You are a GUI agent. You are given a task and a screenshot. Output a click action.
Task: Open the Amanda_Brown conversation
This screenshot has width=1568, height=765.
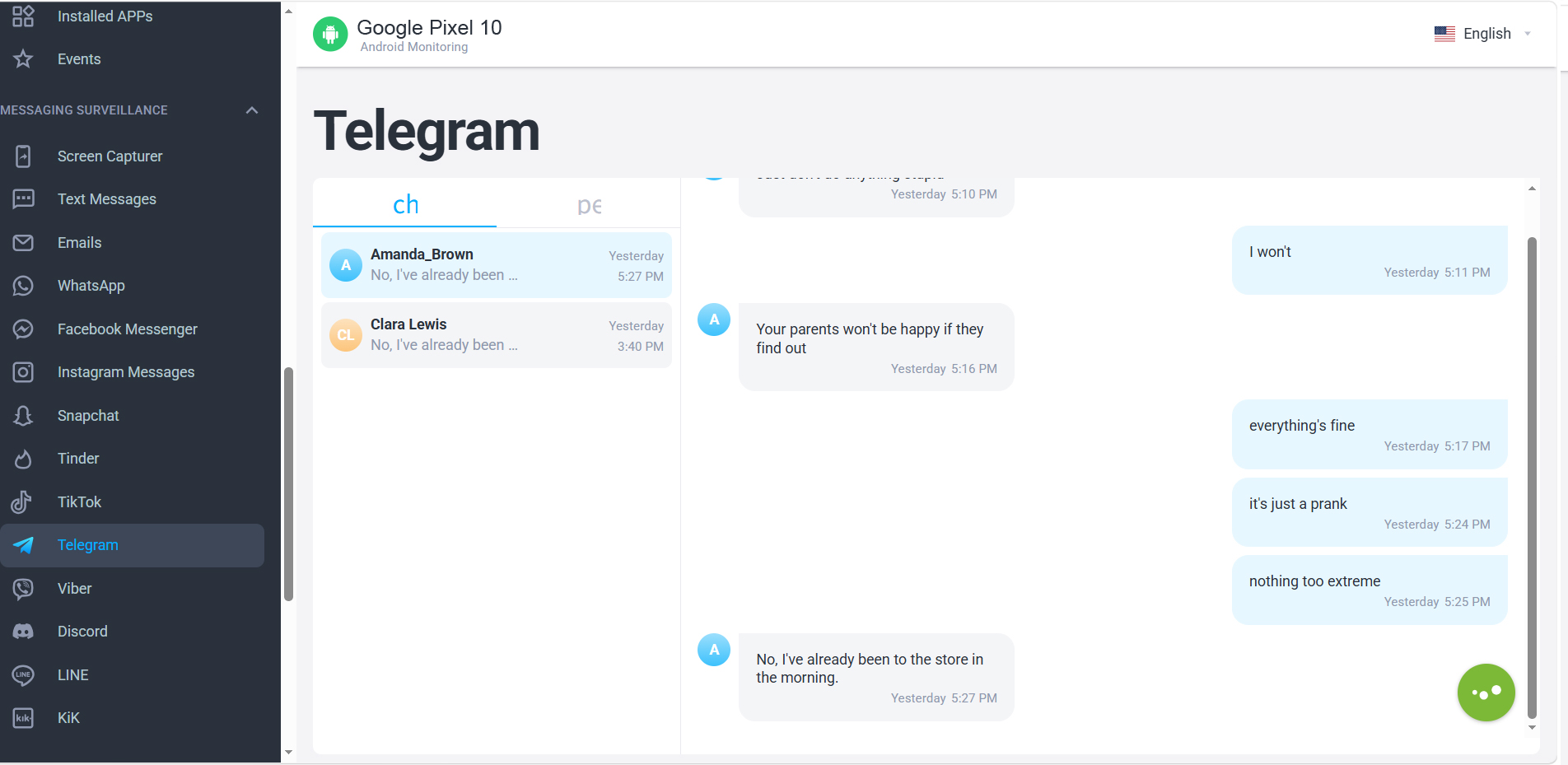tap(497, 265)
